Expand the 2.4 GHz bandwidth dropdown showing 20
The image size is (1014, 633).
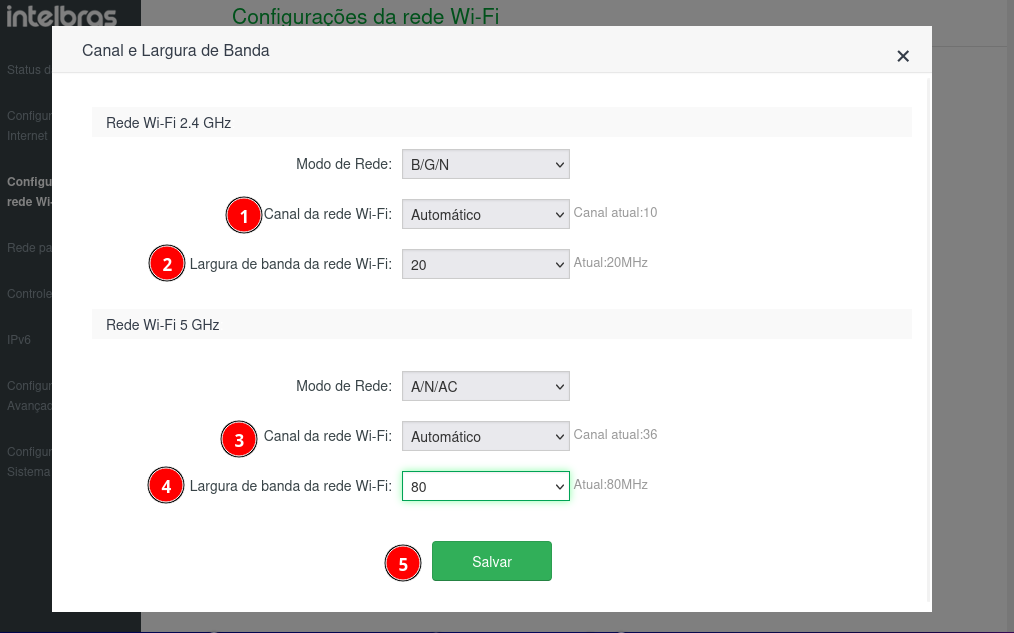tap(486, 264)
